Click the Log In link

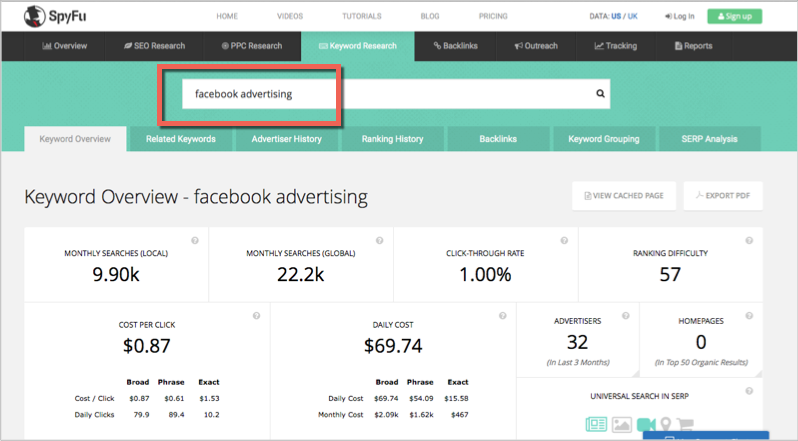point(679,16)
